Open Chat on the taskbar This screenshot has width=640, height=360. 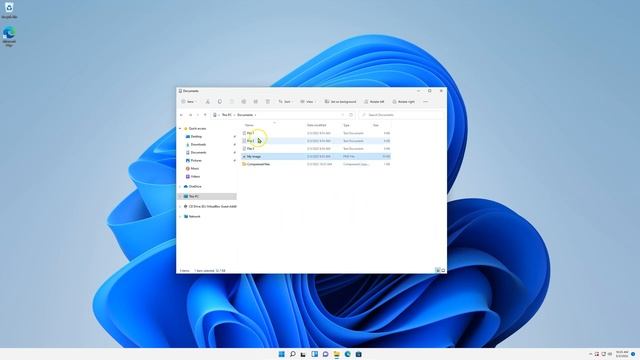325,354
